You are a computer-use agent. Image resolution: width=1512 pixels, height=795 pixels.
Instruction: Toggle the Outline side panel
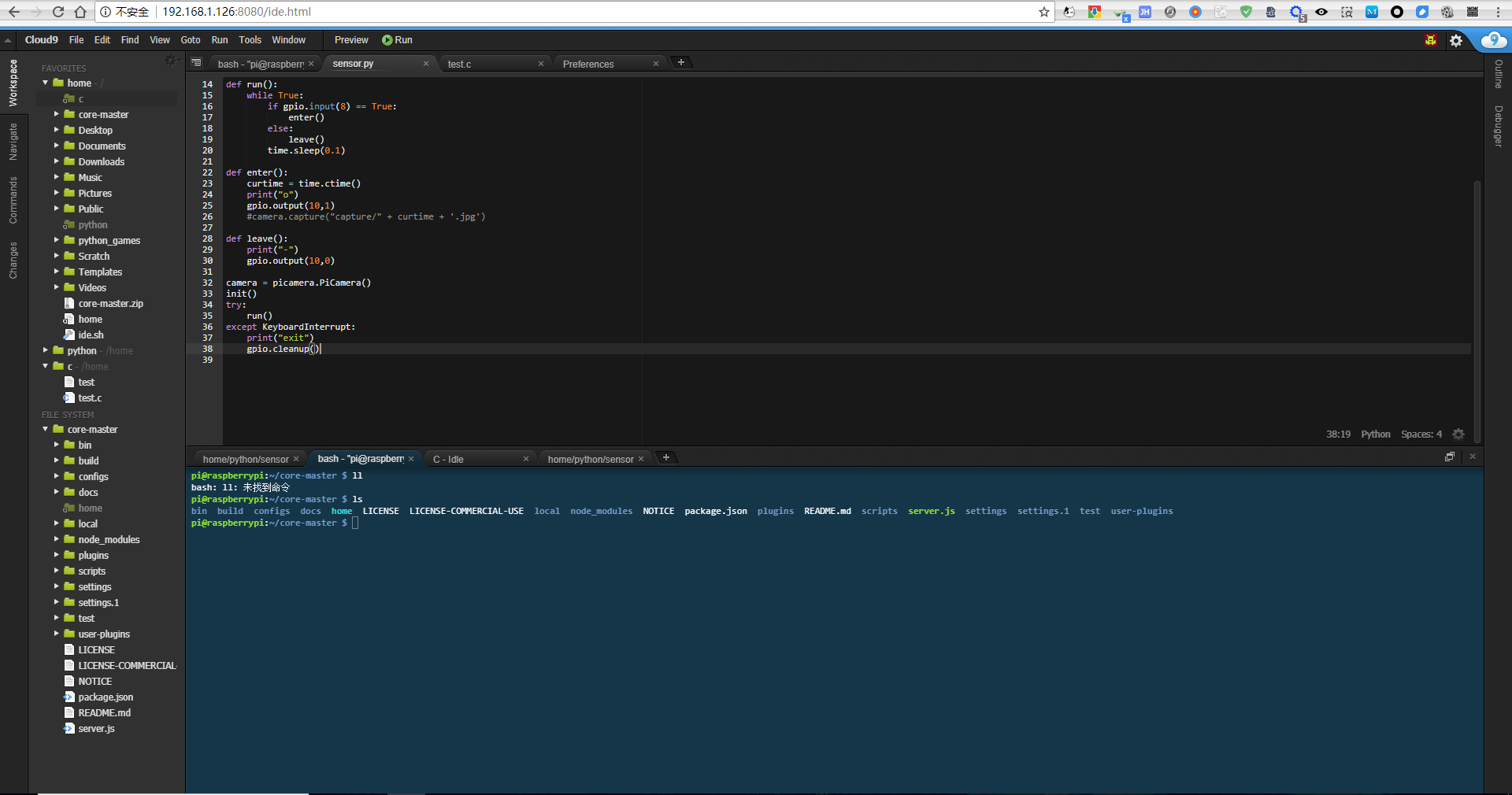(x=1499, y=74)
